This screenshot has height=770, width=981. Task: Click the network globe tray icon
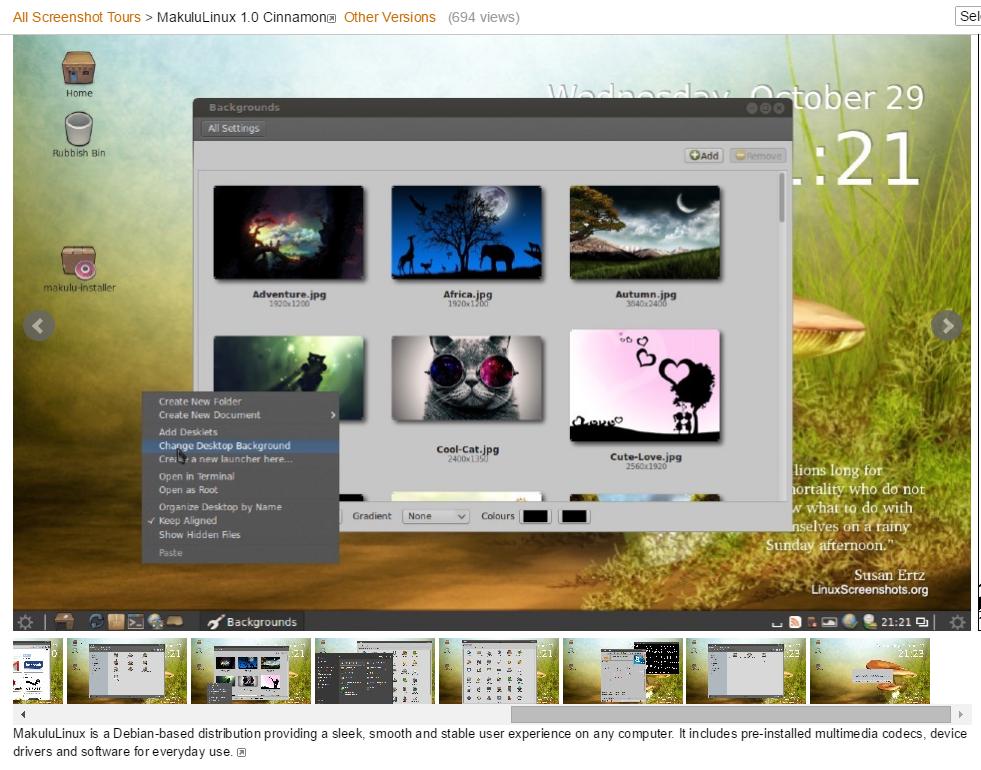coord(850,621)
